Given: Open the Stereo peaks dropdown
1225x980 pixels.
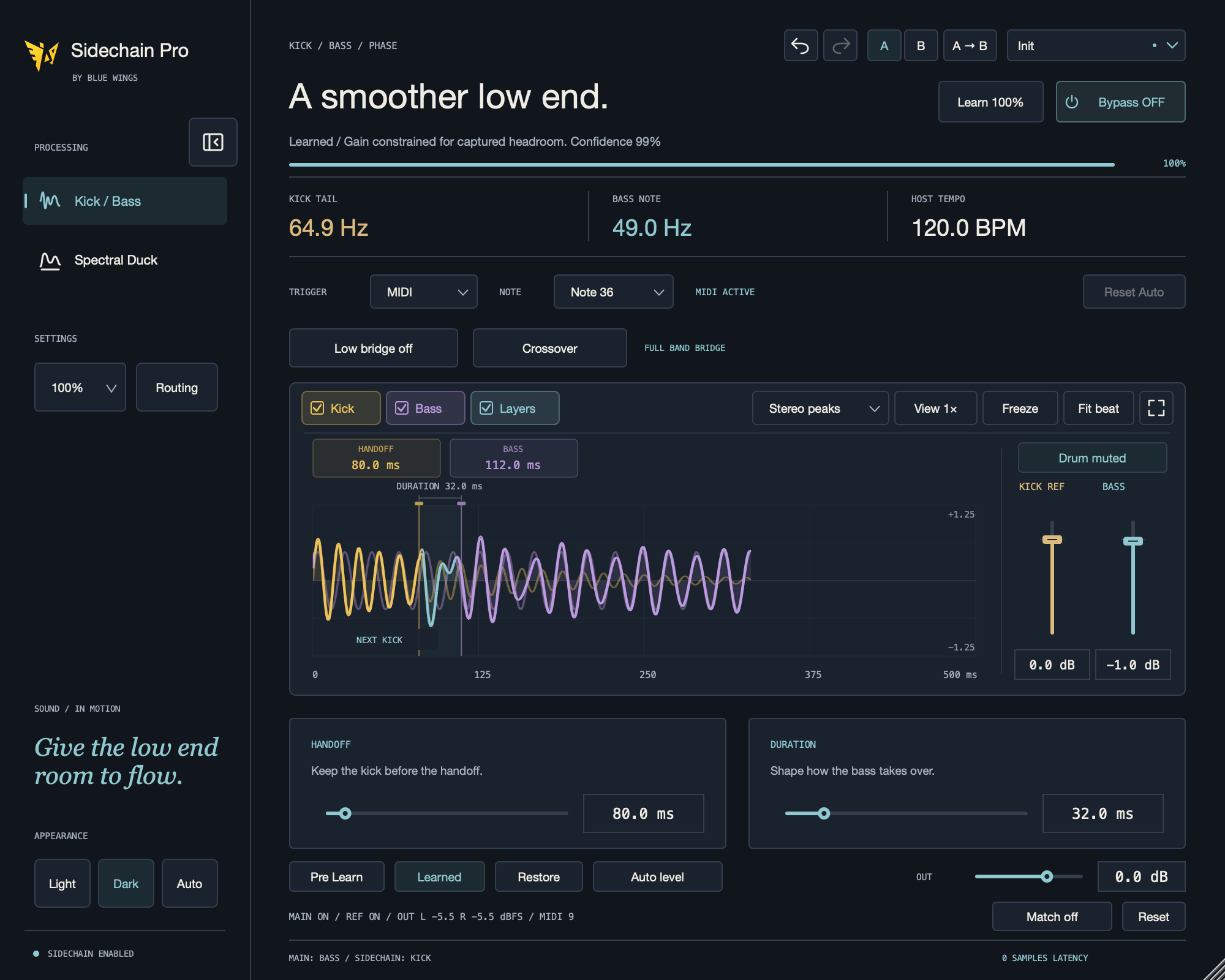Looking at the screenshot, I should point(820,408).
